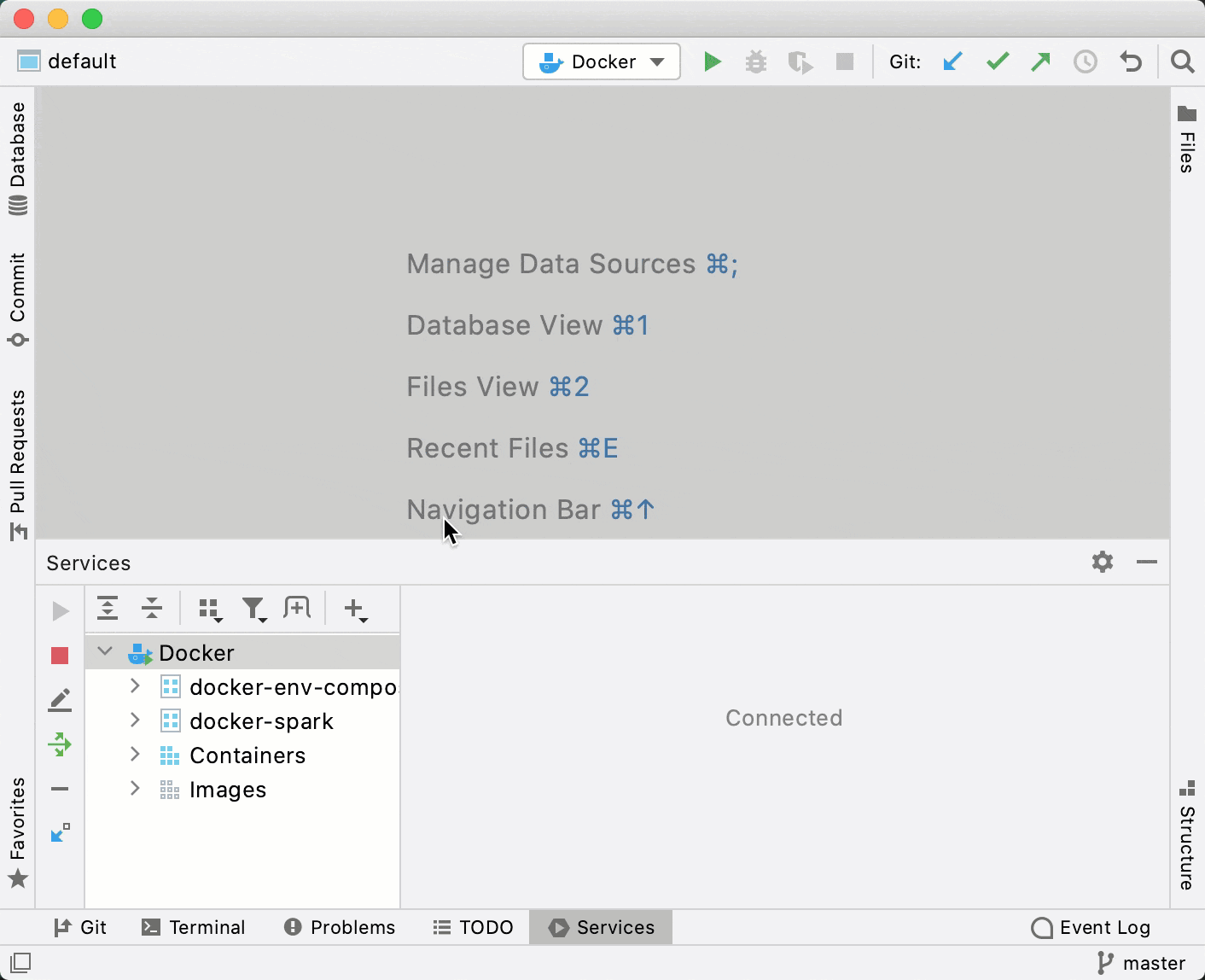The image size is (1205, 980).
Task: Open search with the magnifier icon
Action: point(1182,61)
